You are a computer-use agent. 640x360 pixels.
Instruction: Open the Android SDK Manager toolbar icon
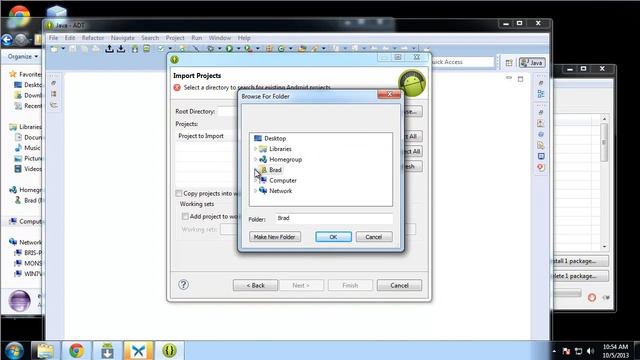[x=135, y=49]
